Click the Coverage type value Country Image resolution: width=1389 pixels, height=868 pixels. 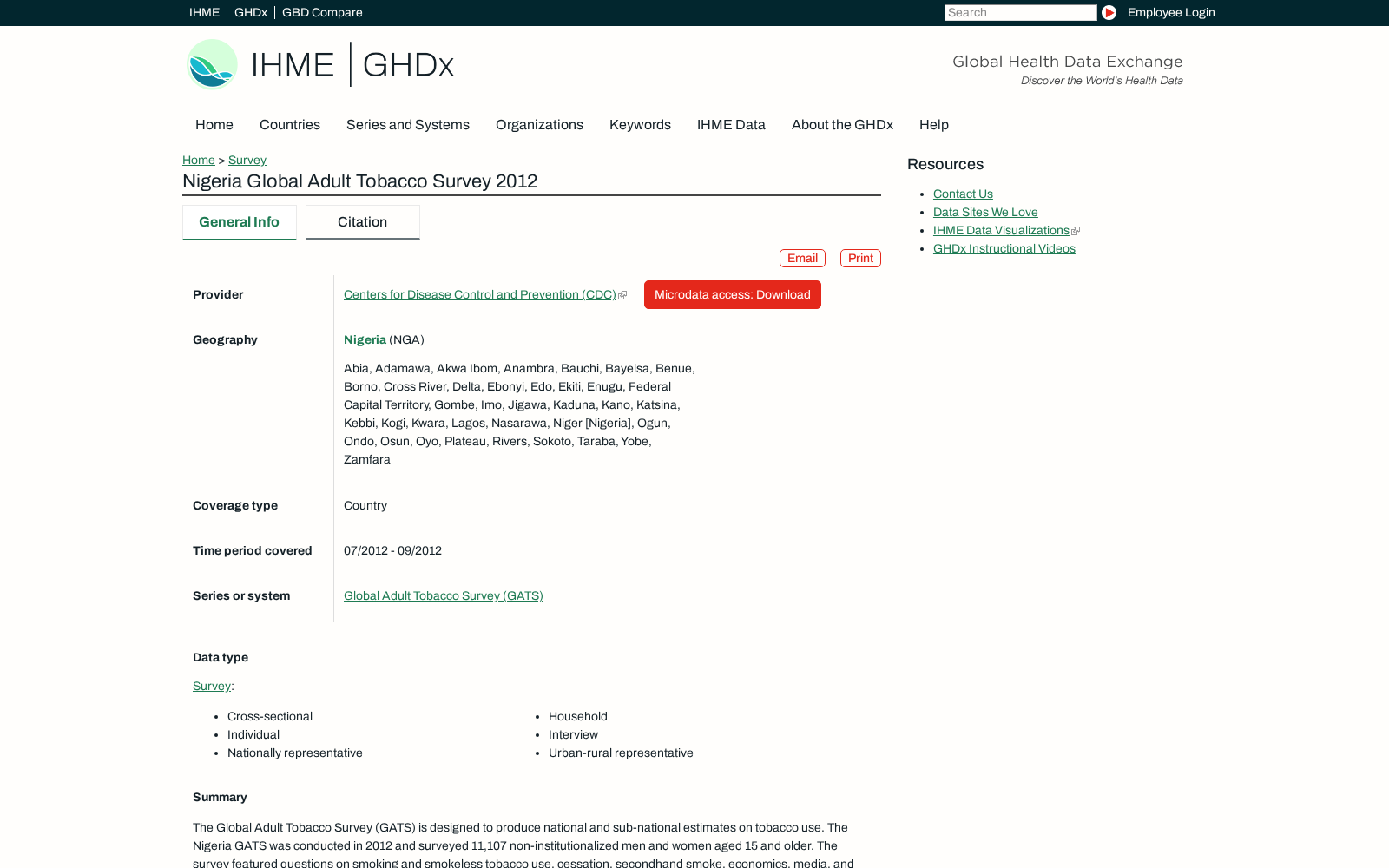tap(365, 506)
